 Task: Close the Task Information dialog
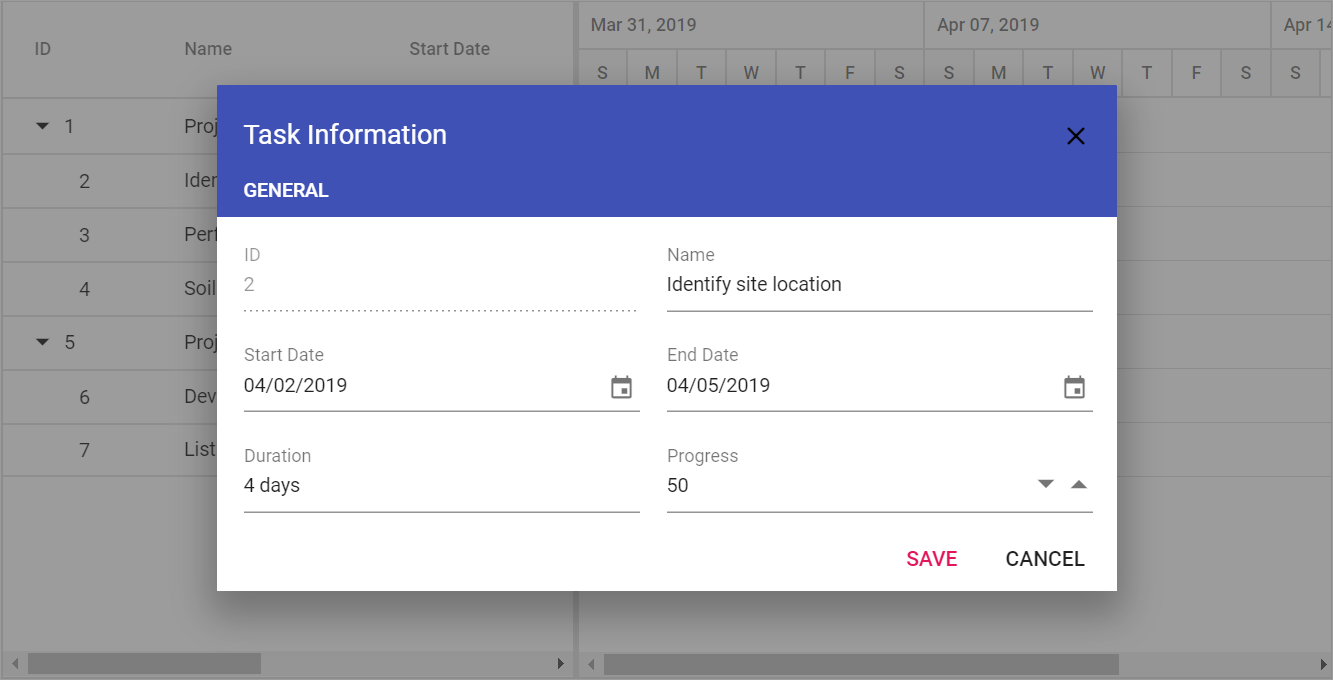[x=1076, y=136]
